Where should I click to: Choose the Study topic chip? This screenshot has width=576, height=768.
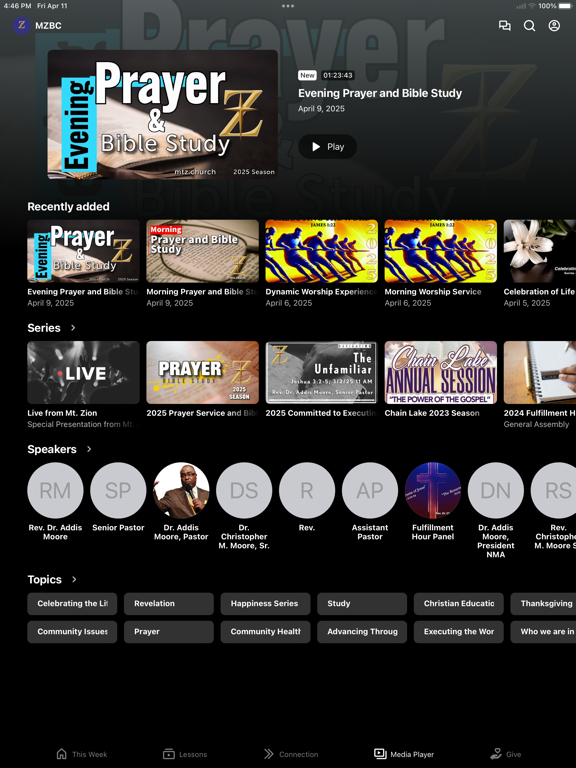click(x=362, y=603)
